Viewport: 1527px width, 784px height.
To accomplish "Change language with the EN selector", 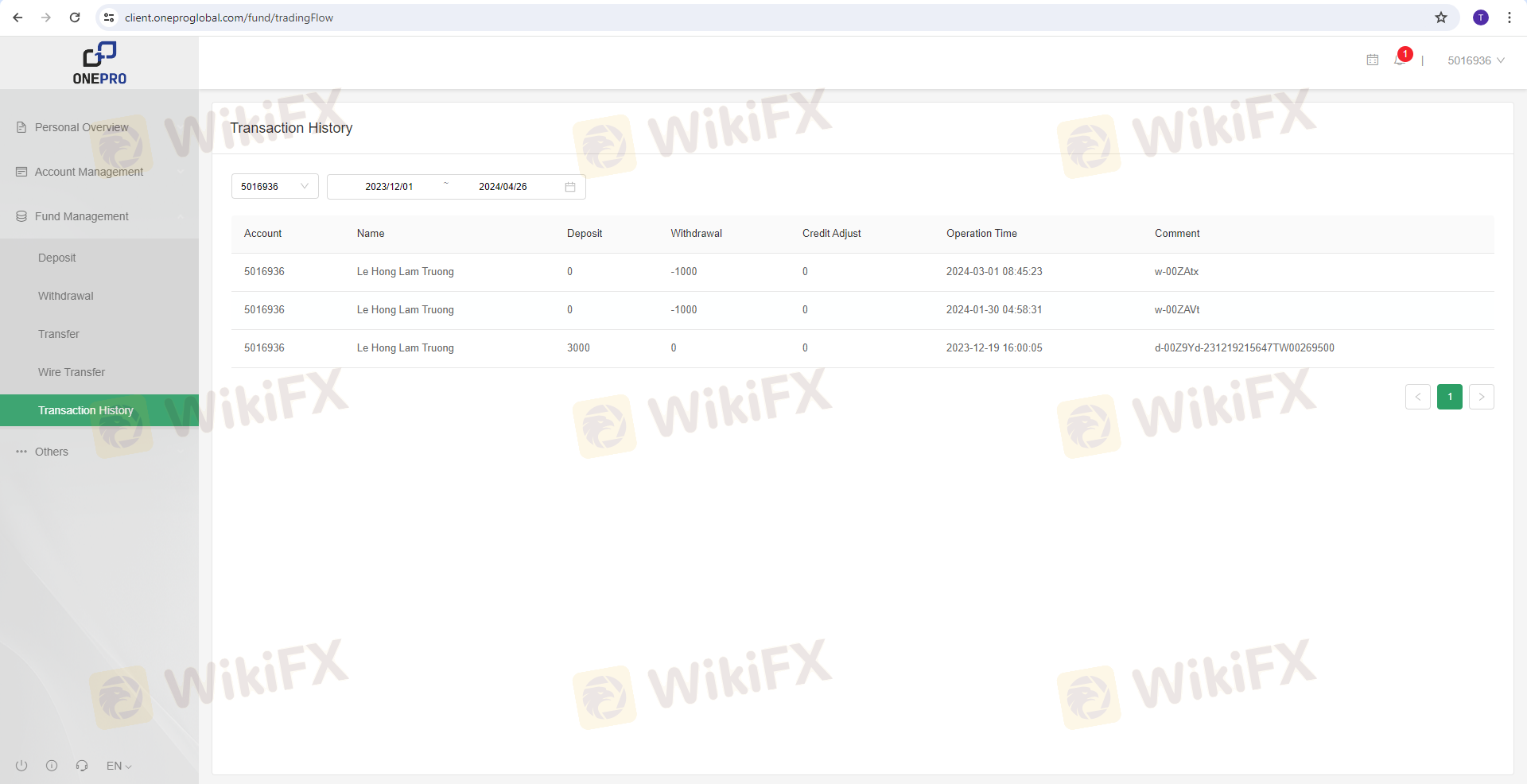I will [119, 766].
